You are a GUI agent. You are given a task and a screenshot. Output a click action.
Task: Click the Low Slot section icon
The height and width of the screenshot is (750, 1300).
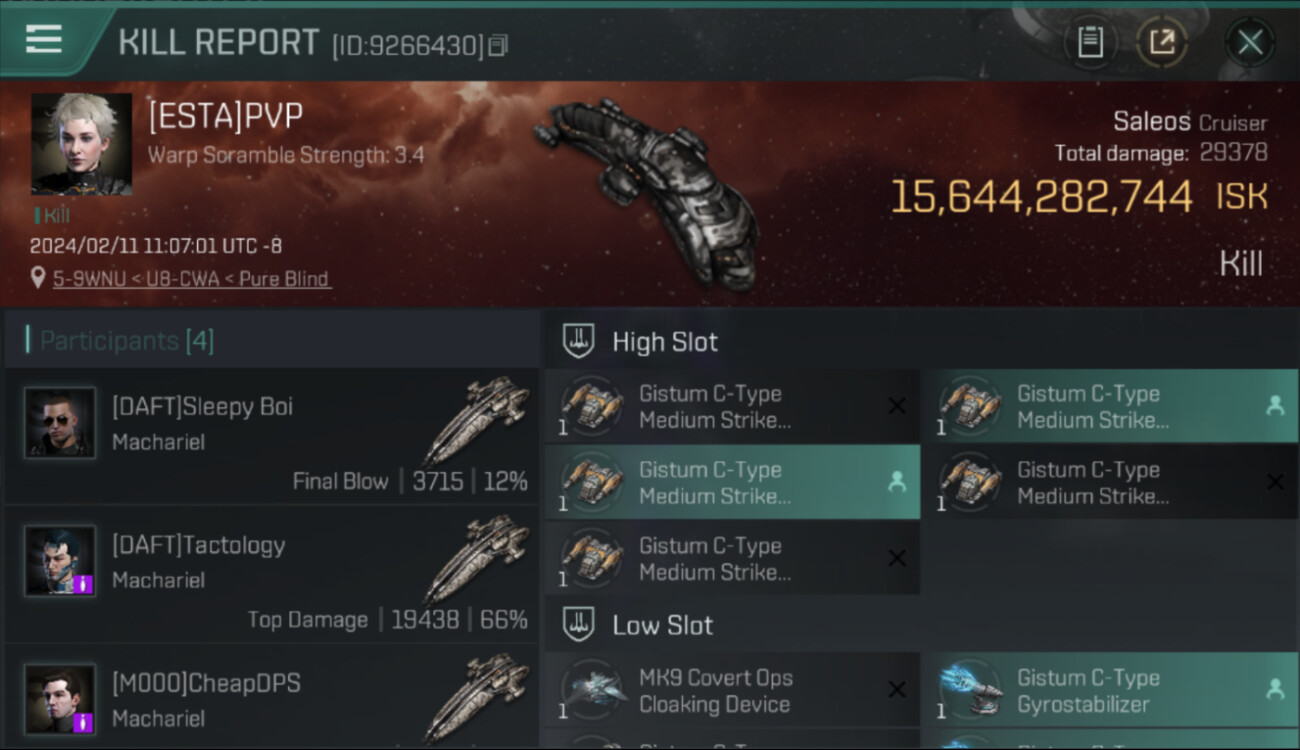(x=579, y=625)
